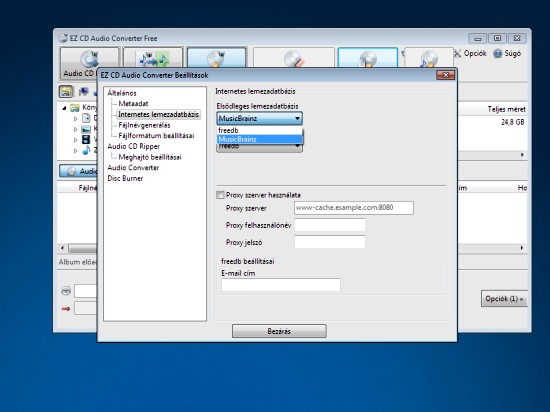550x412 pixels.
Task: Select Általános in settings tree
Action: point(122,93)
